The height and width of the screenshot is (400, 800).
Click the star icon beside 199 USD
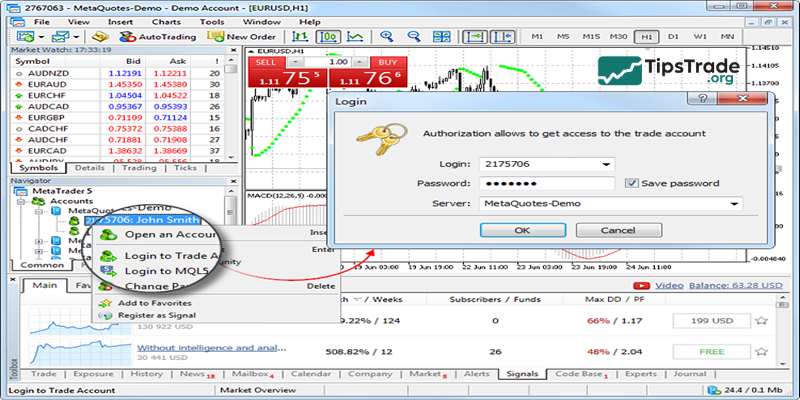pyautogui.click(x=761, y=321)
